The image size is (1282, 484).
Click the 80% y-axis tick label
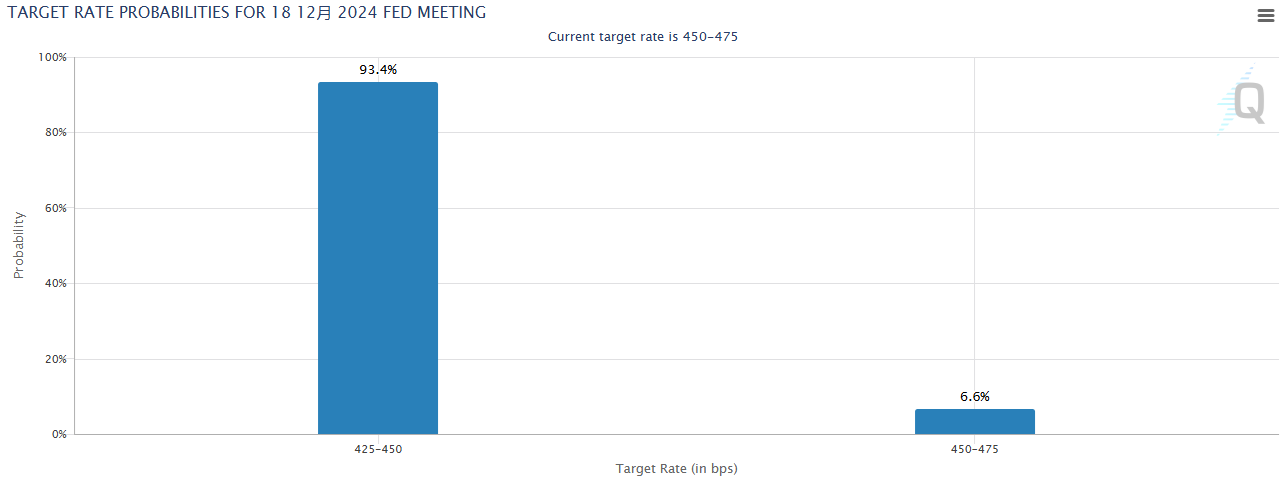coord(54,133)
